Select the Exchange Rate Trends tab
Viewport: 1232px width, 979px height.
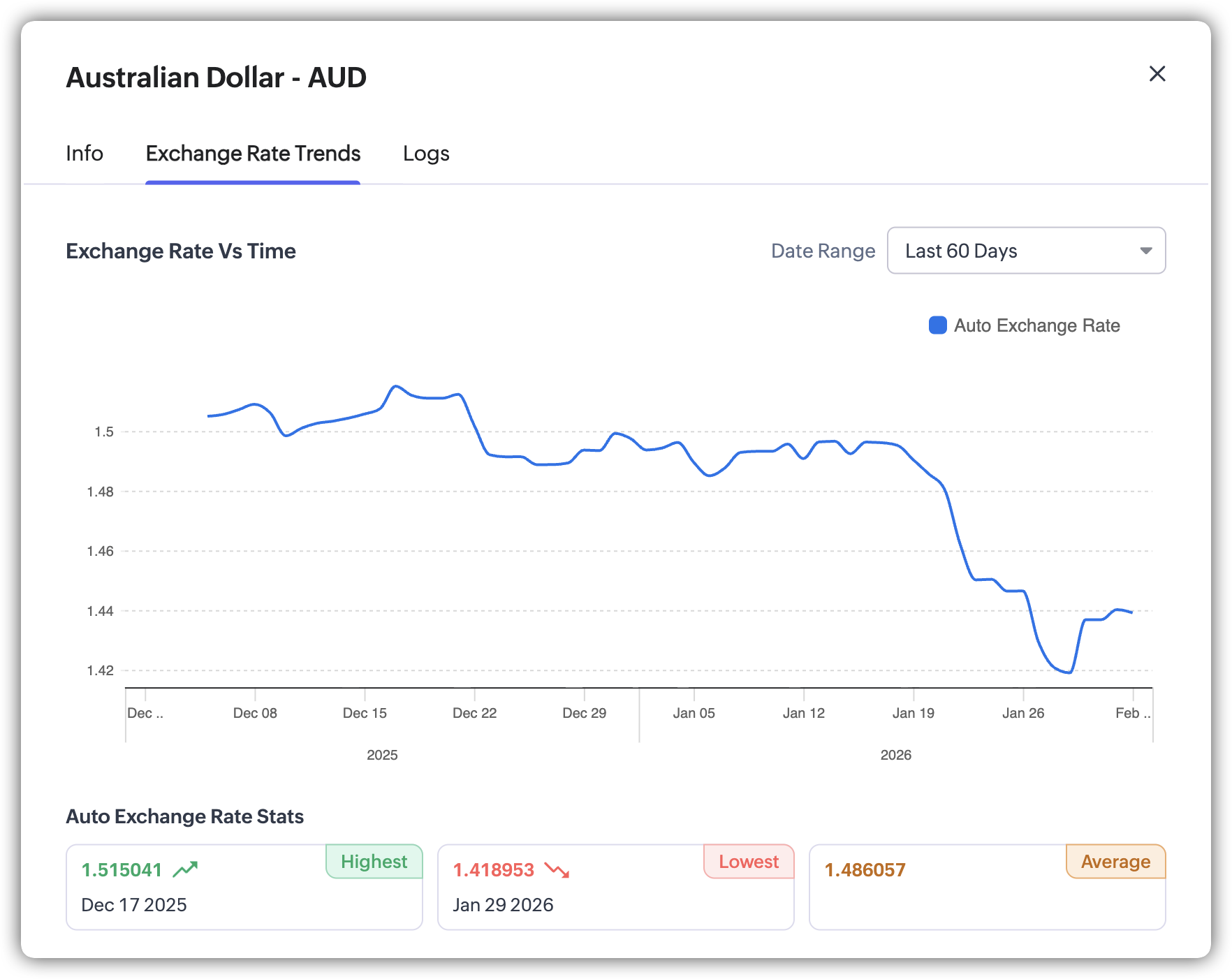click(253, 154)
